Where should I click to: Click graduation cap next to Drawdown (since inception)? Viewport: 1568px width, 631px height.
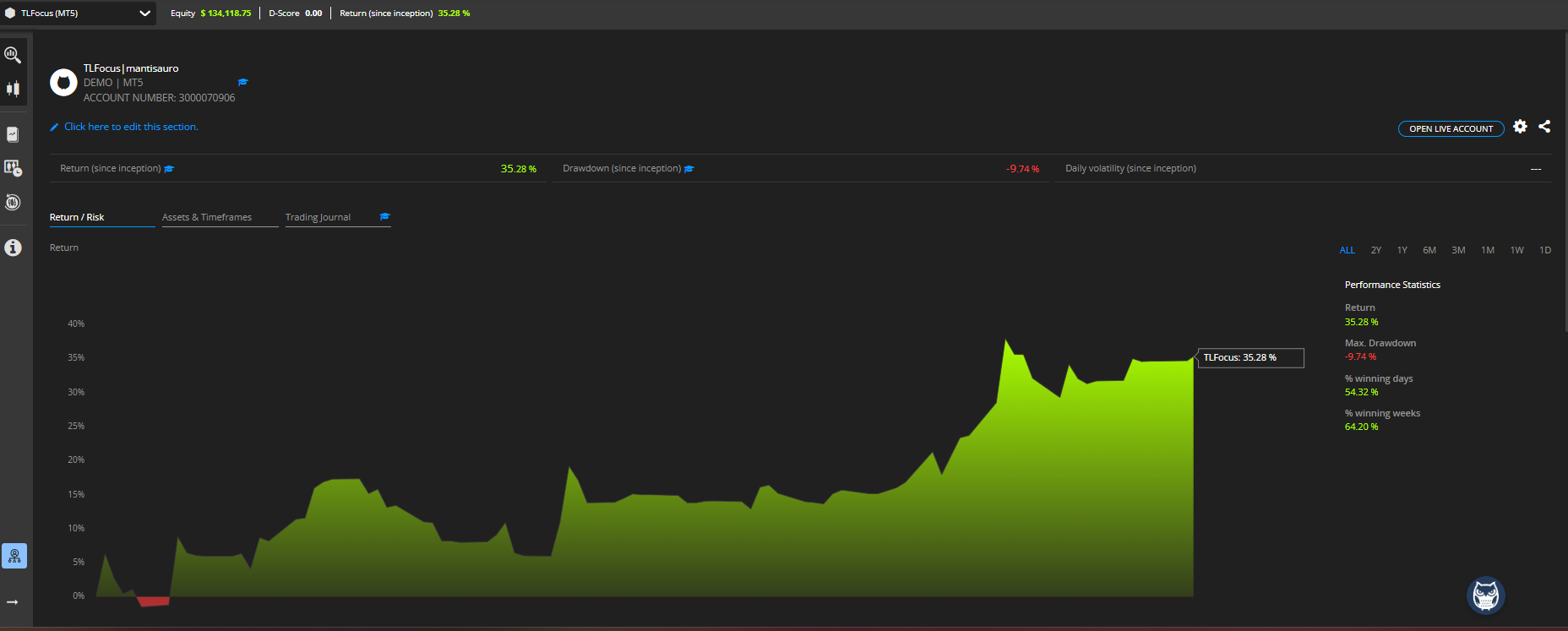(x=689, y=169)
